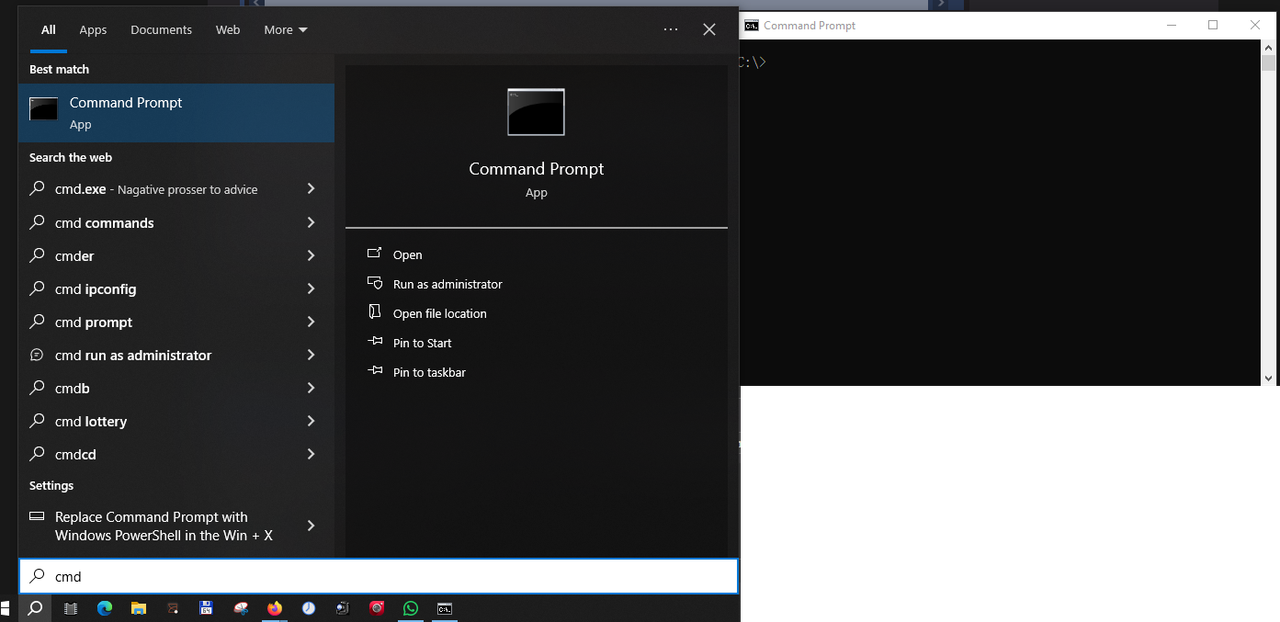Close the search panel with X
This screenshot has height=622, width=1280.
(x=709, y=30)
